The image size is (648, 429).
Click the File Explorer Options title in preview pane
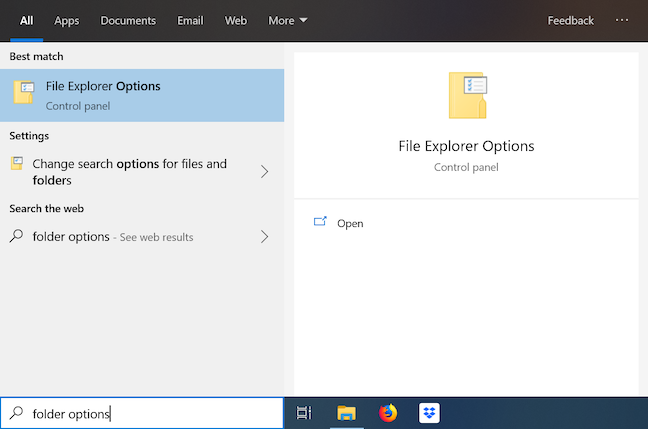(x=466, y=146)
